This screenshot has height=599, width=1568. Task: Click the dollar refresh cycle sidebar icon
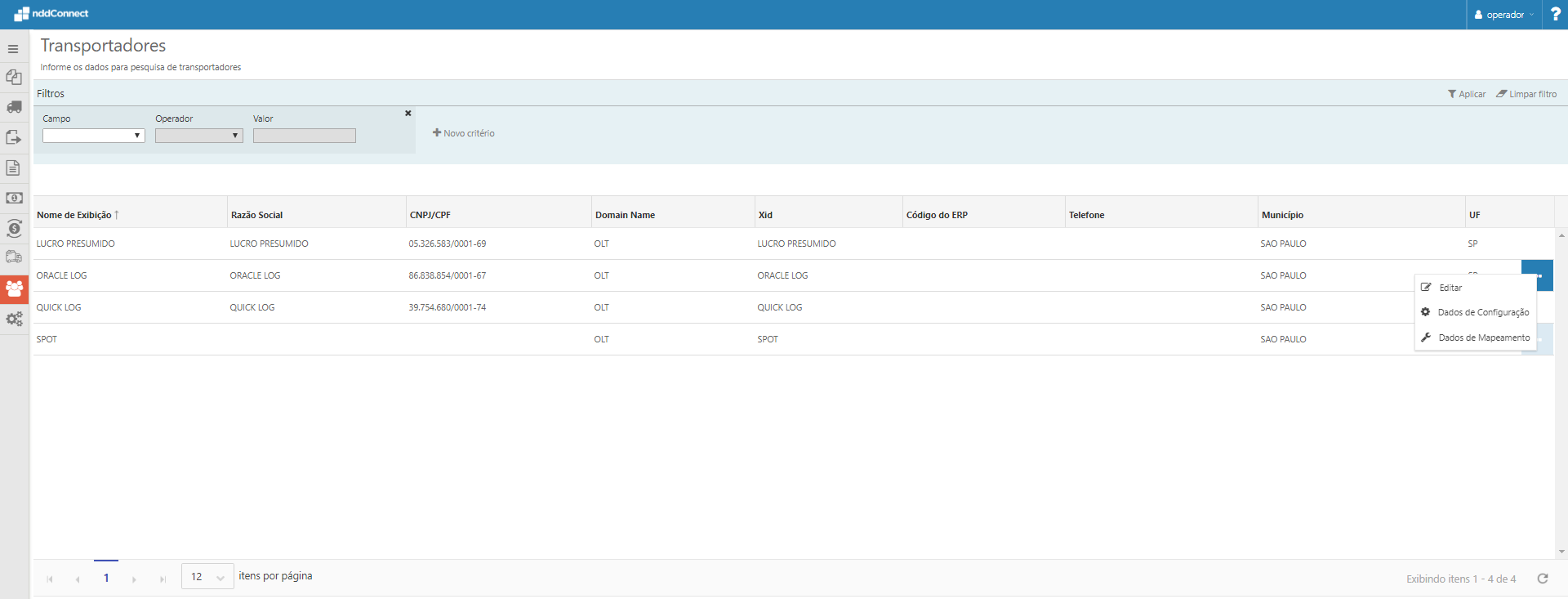point(14,228)
